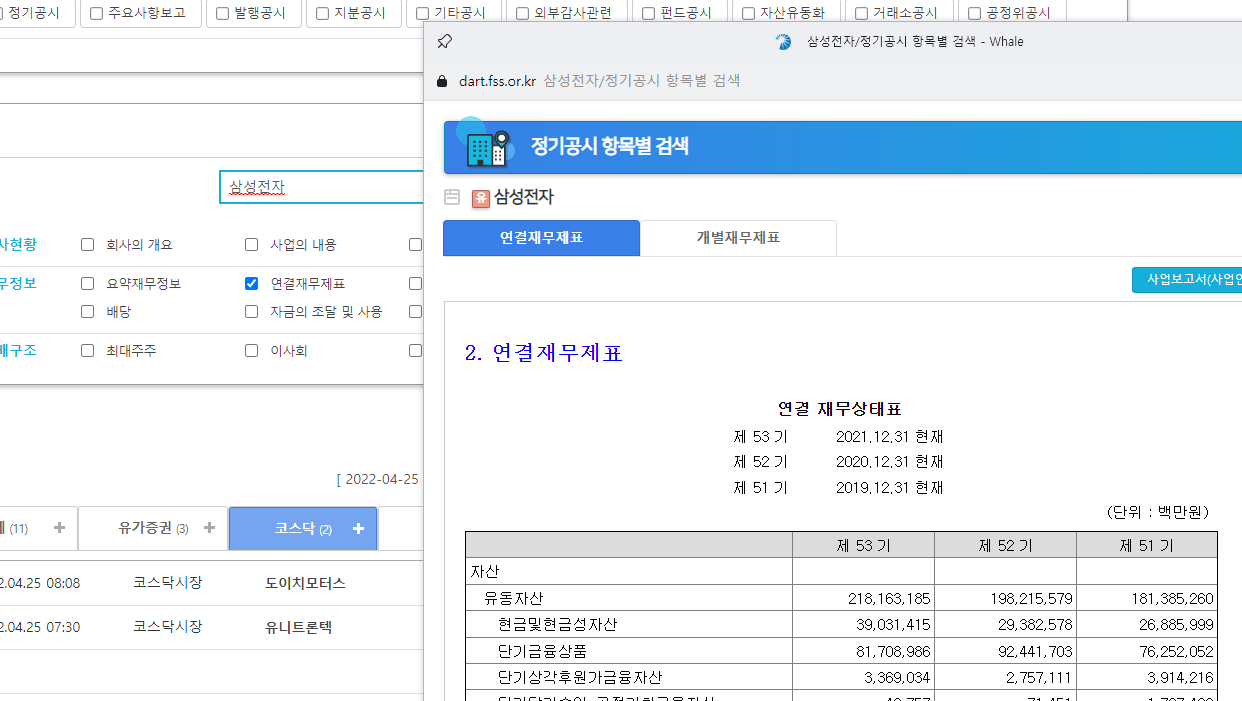Check the 회사의 개요 item

[87, 244]
